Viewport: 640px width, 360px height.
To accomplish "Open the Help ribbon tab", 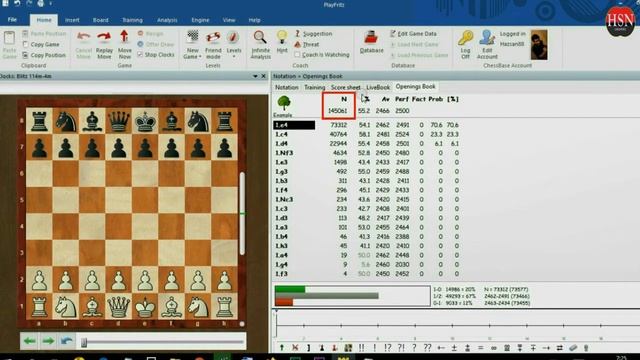I will click(x=254, y=20).
